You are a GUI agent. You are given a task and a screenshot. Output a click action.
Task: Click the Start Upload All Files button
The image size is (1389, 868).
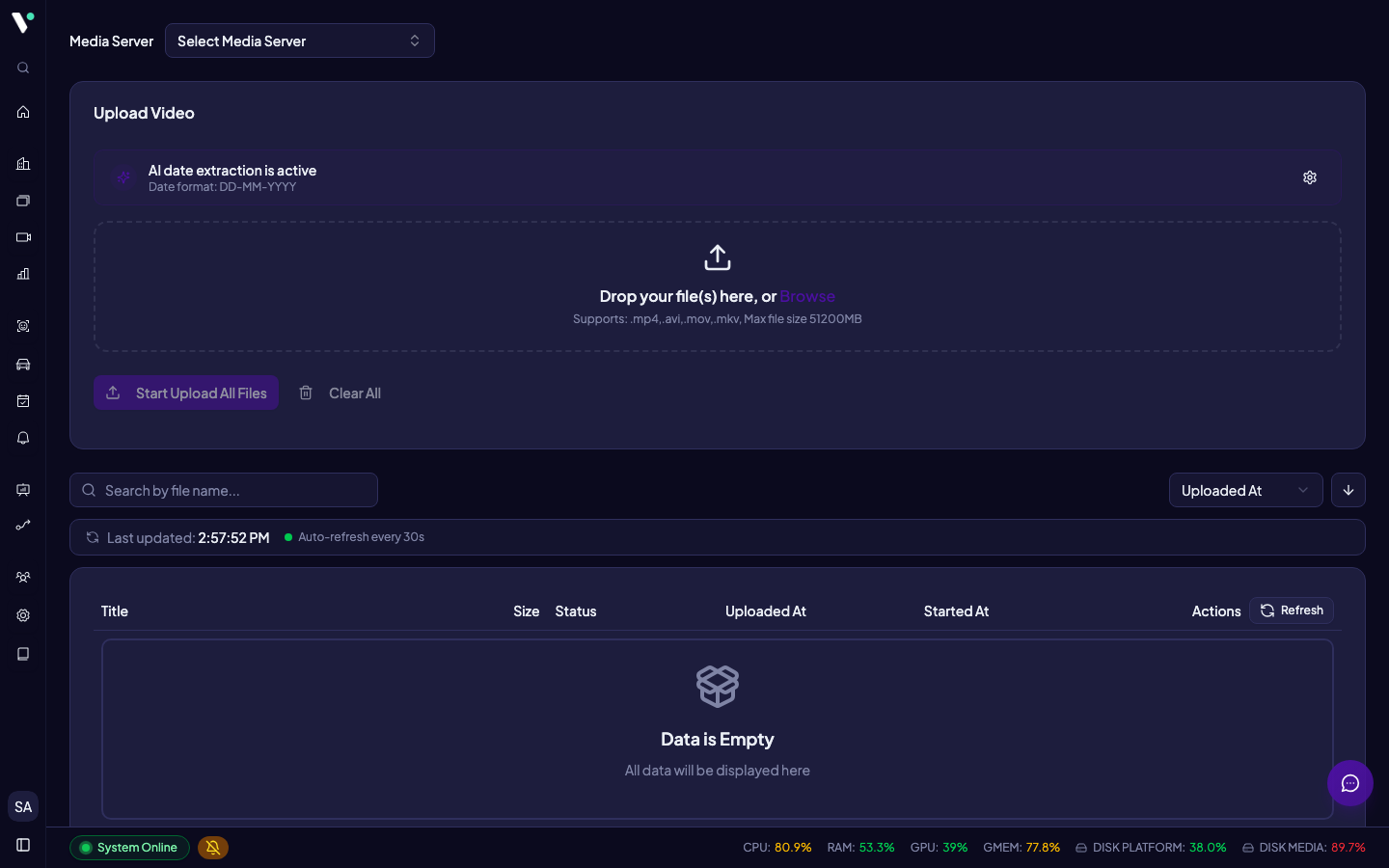[186, 393]
